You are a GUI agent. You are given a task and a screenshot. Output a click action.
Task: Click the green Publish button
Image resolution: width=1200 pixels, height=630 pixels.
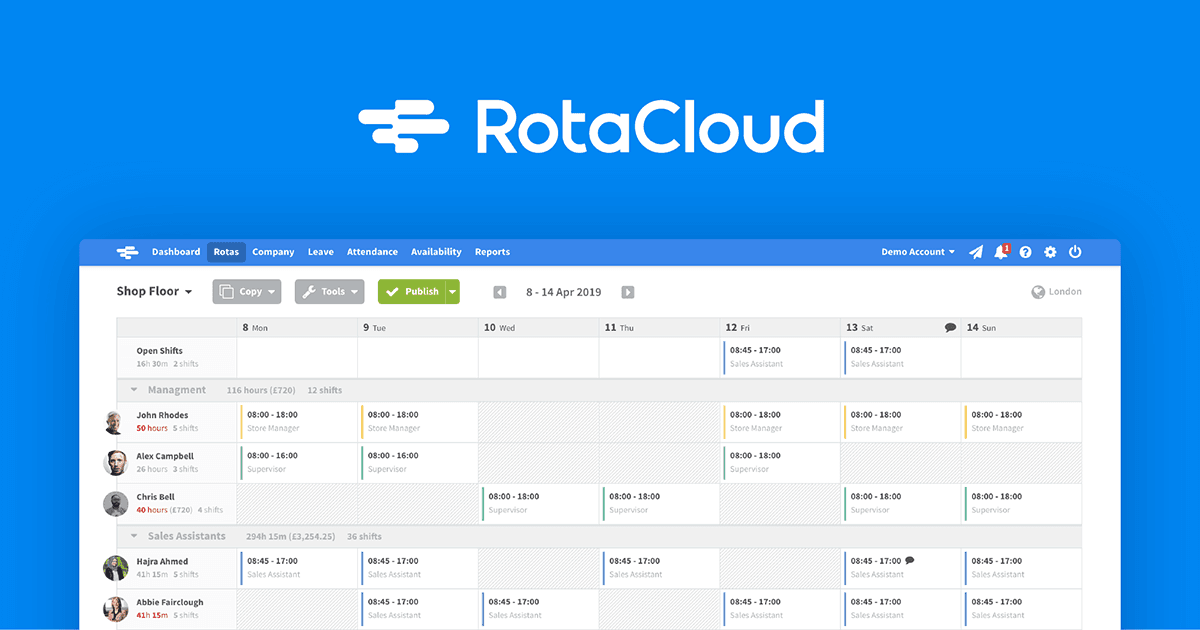tap(412, 291)
